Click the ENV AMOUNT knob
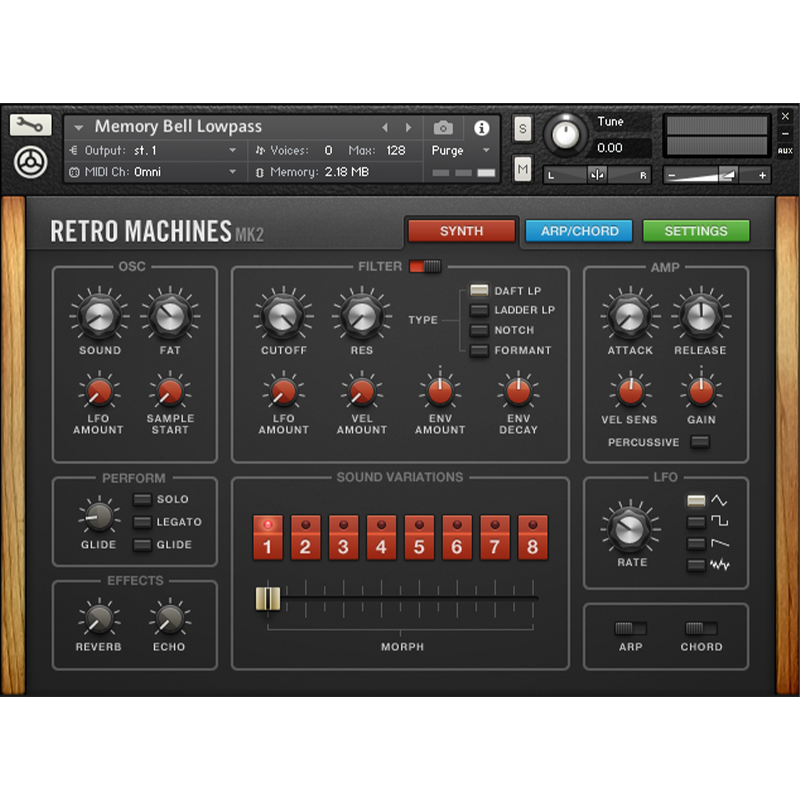The image size is (800, 800). pos(440,392)
